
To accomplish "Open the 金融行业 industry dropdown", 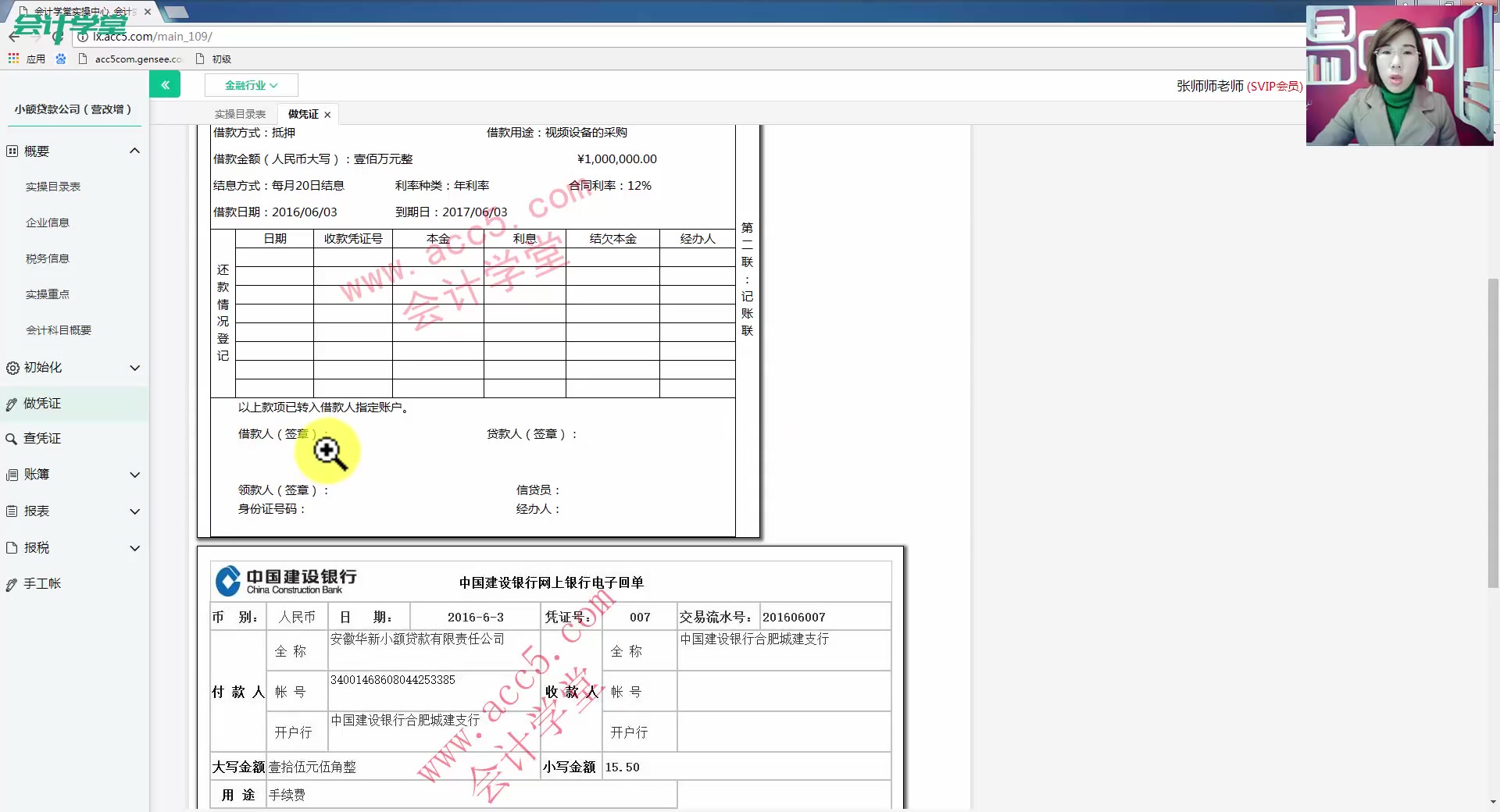I will click(x=251, y=85).
